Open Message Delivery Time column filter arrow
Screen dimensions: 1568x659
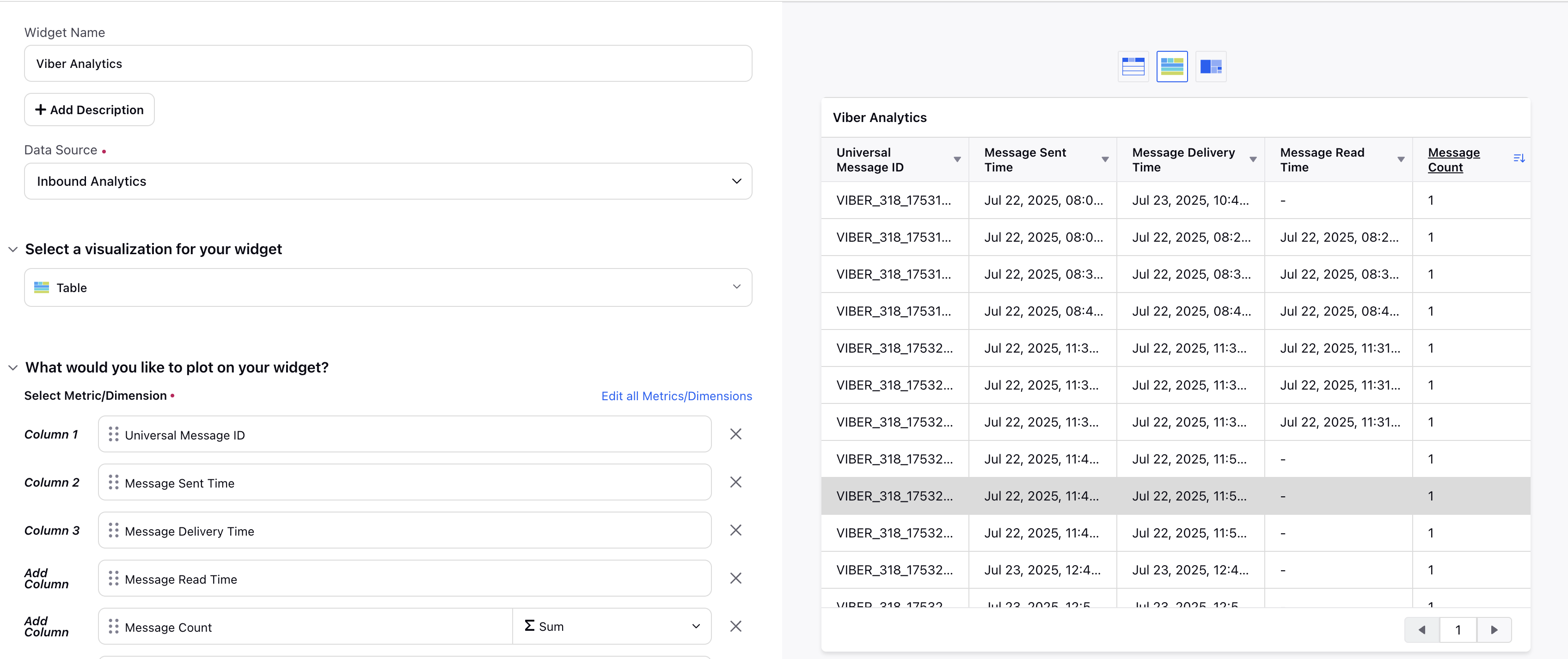click(x=1253, y=159)
